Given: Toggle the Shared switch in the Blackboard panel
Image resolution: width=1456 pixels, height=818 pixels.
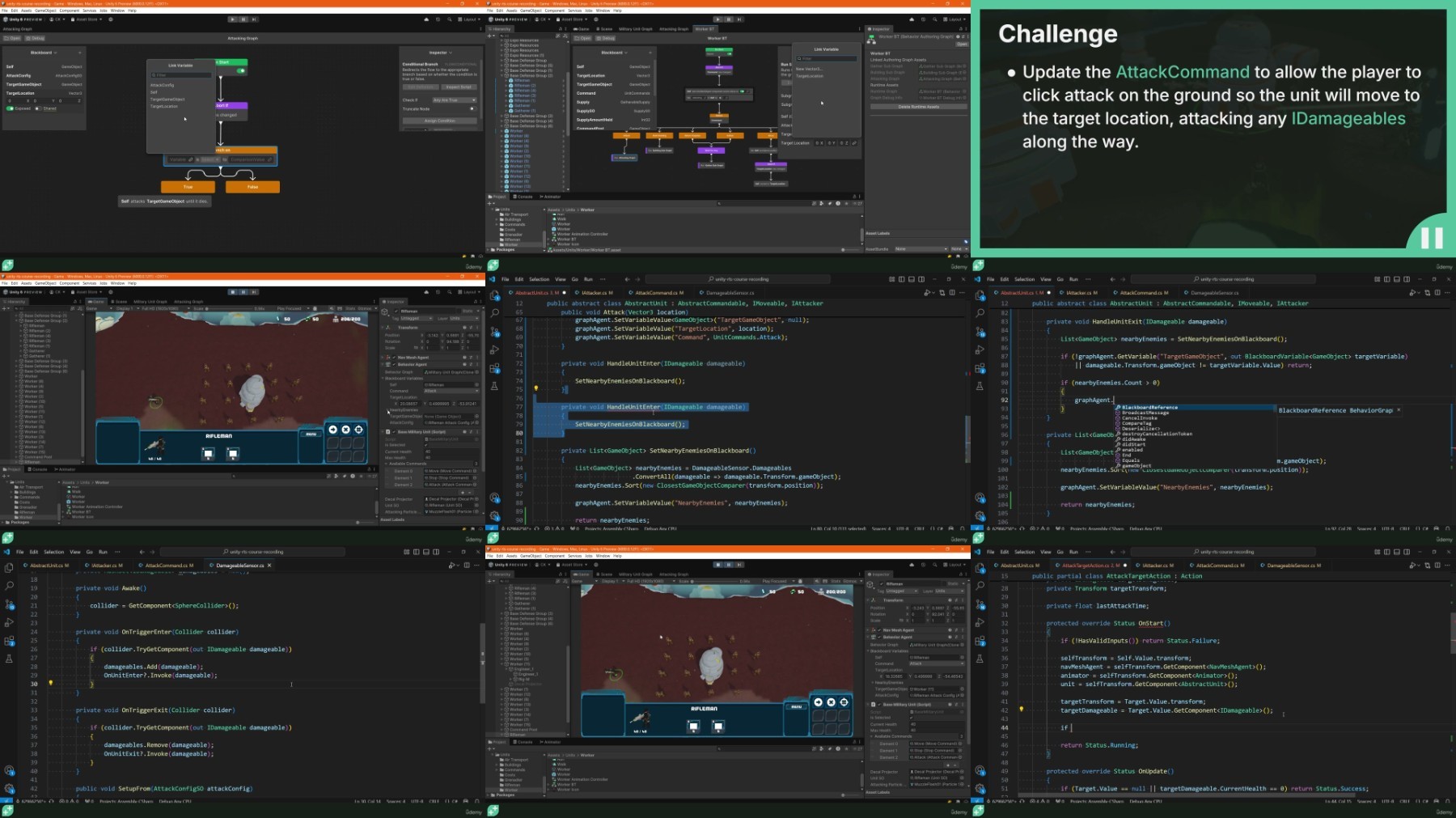Looking at the screenshot, I should [x=38, y=108].
